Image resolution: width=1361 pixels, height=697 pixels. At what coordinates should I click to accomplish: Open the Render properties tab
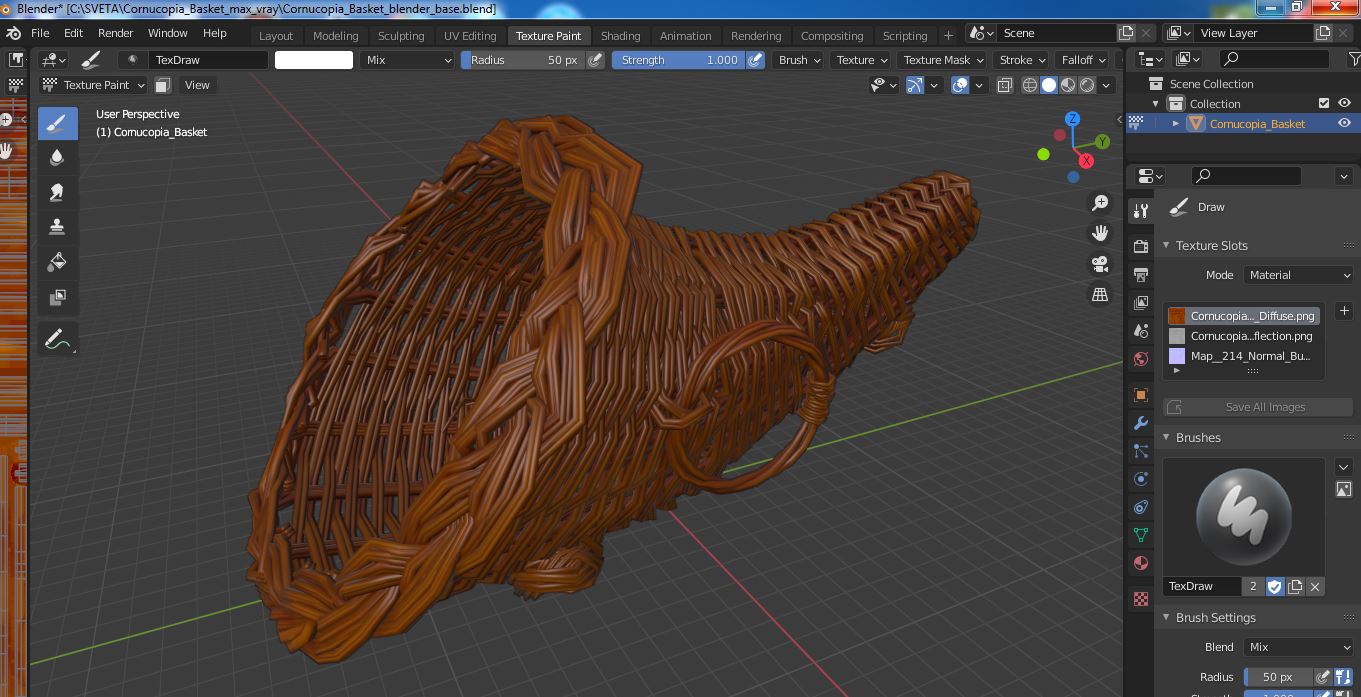pyautogui.click(x=1141, y=246)
